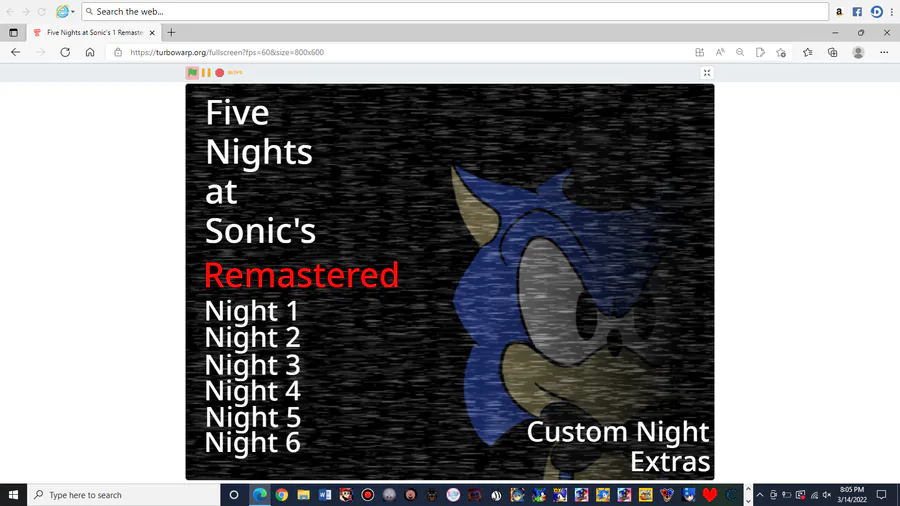The height and width of the screenshot is (506, 900).
Task: Open File Explorer from taskbar
Action: (x=303, y=495)
